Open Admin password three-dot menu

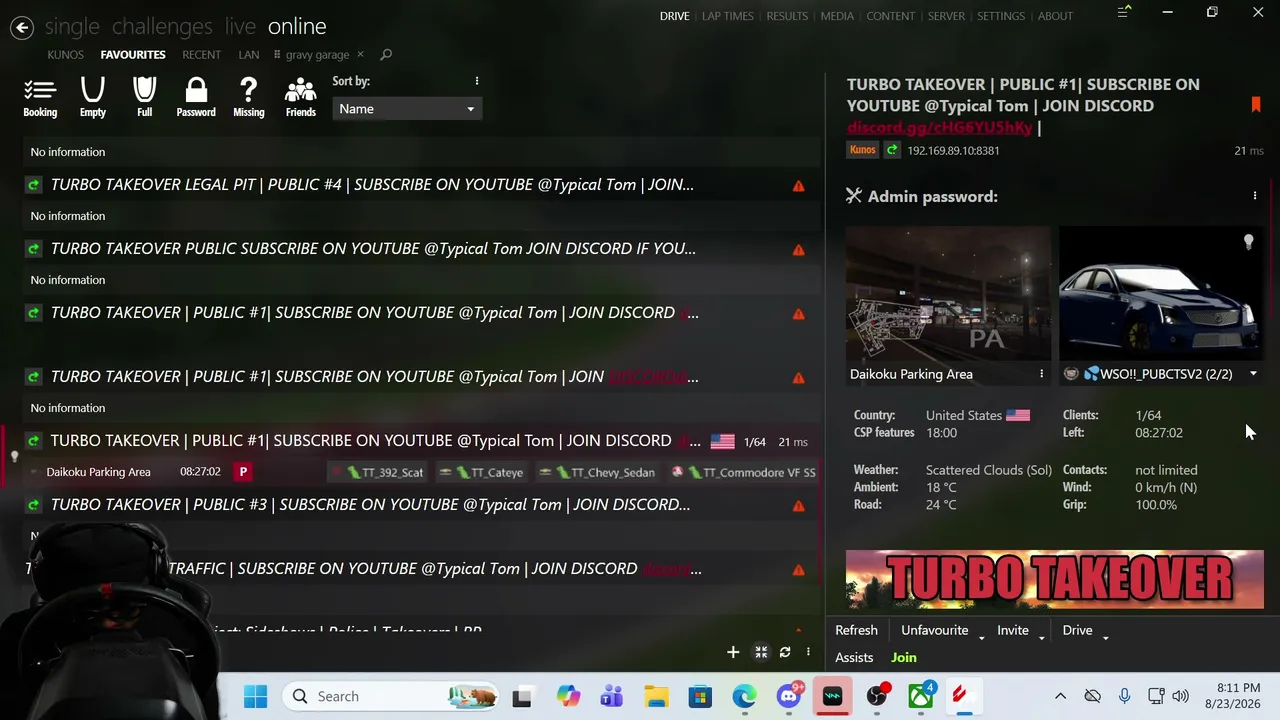tap(1255, 196)
